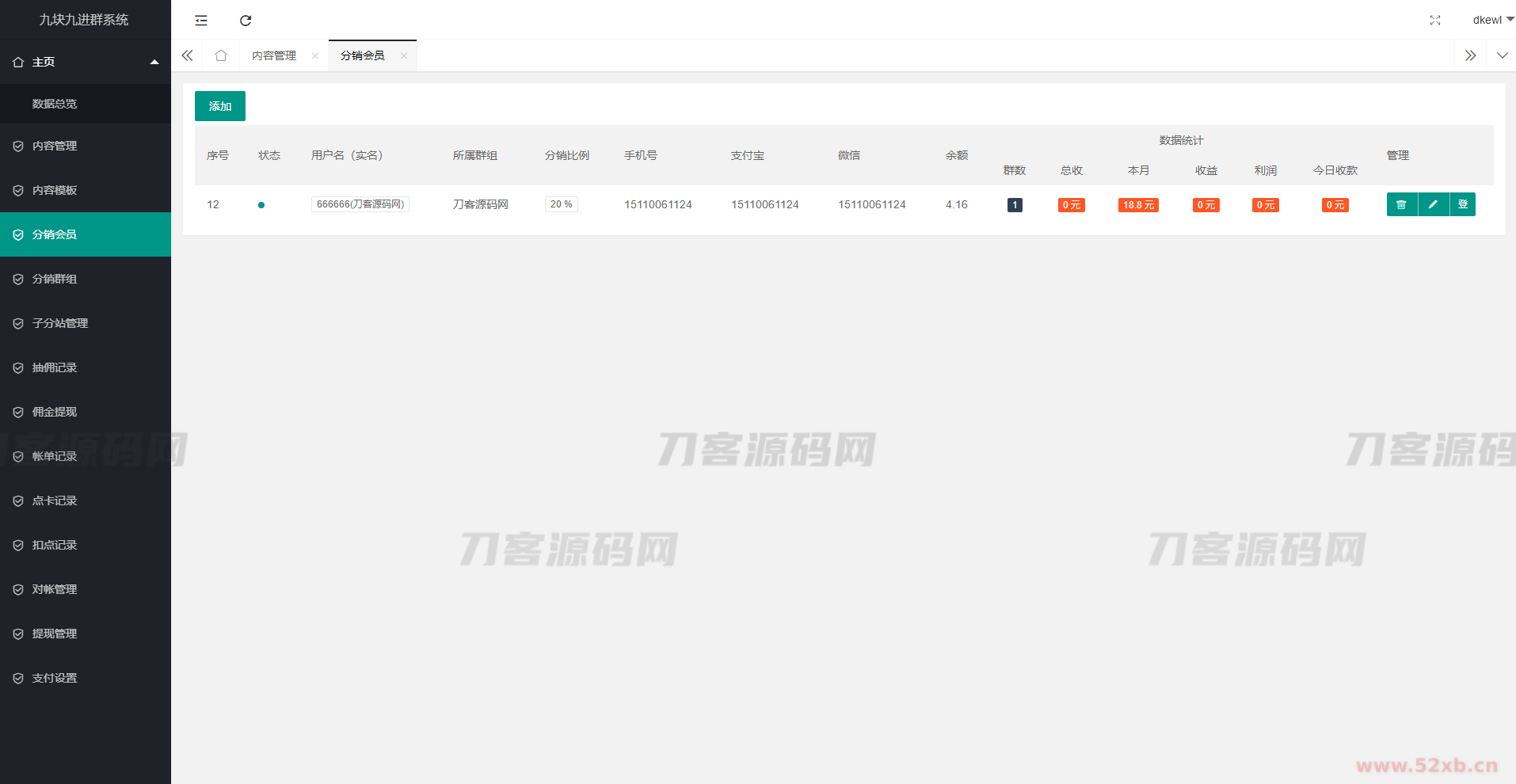Go to 支付设置 in sidebar
Image resolution: width=1516 pixels, height=784 pixels.
(x=55, y=678)
